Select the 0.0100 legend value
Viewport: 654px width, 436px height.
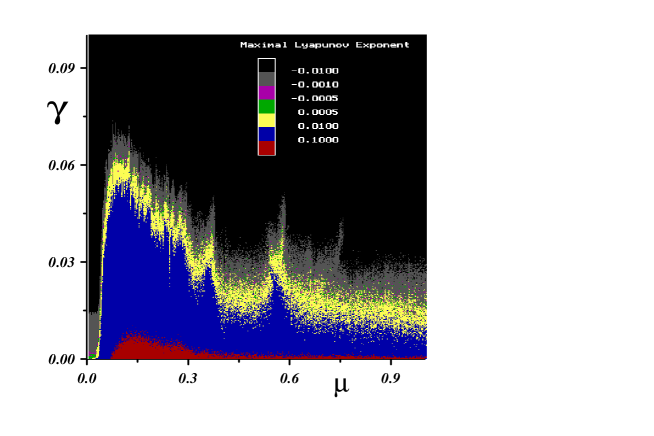pyautogui.click(x=317, y=127)
